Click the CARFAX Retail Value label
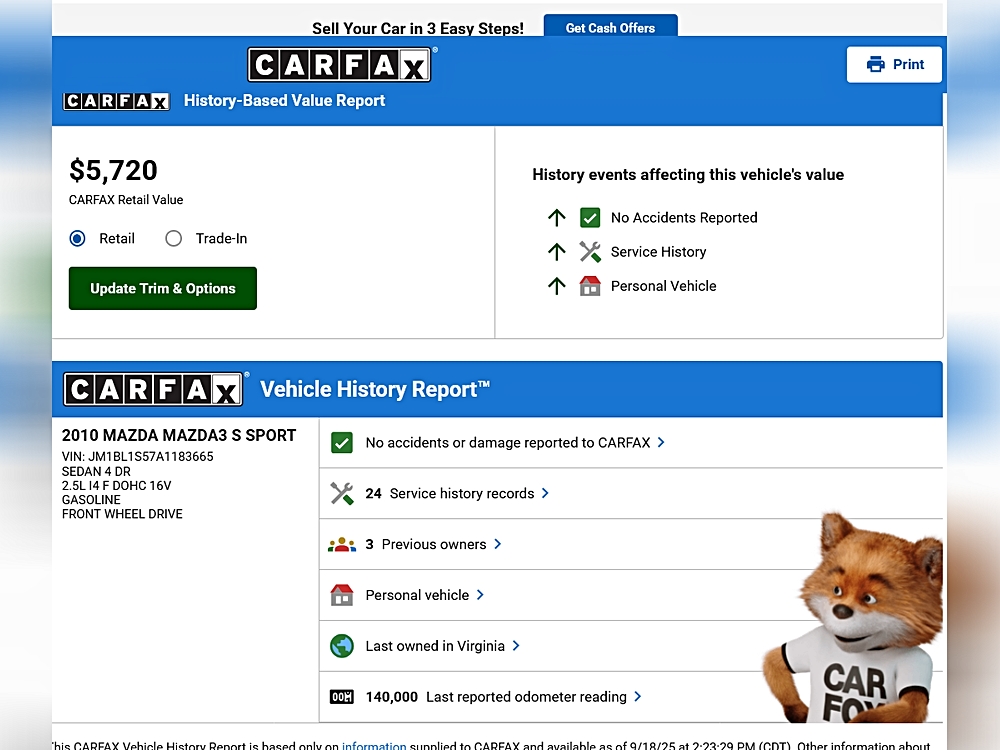This screenshot has width=1000, height=750. (x=126, y=200)
